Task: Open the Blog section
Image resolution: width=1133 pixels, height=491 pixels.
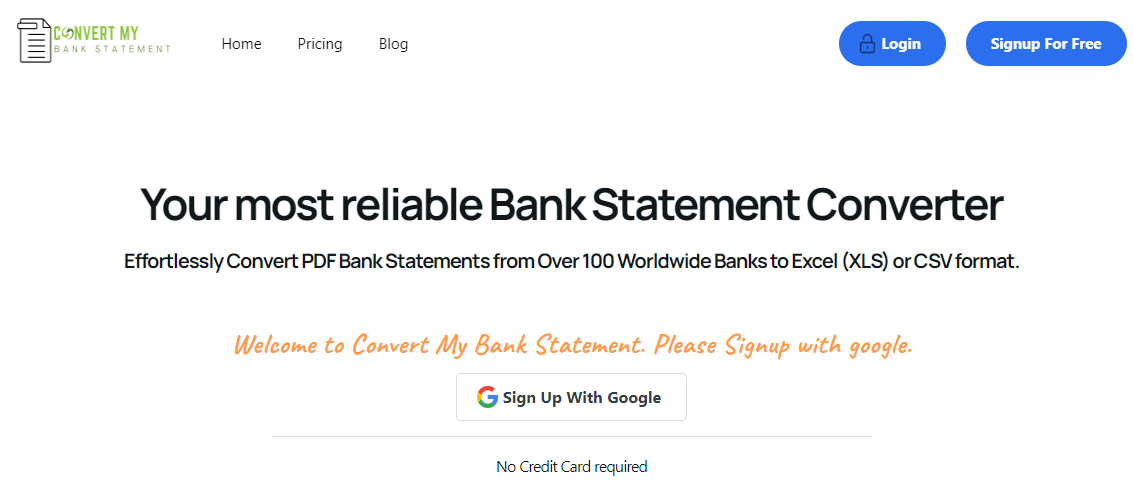Action: tap(393, 44)
